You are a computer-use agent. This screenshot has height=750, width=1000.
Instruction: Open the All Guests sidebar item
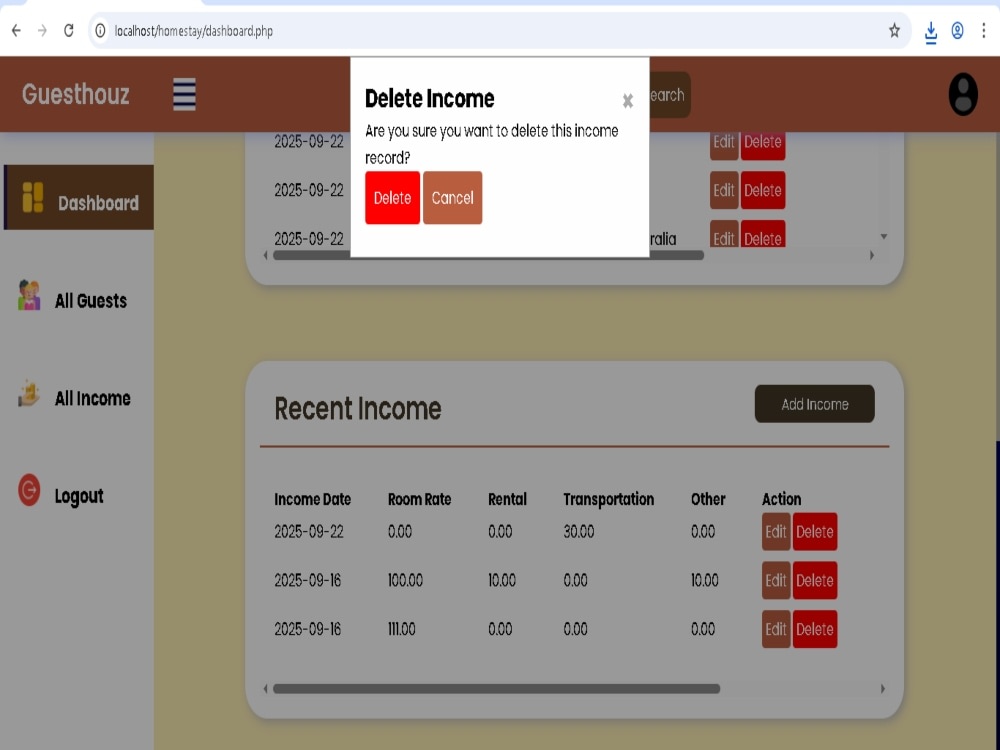[x=77, y=297]
